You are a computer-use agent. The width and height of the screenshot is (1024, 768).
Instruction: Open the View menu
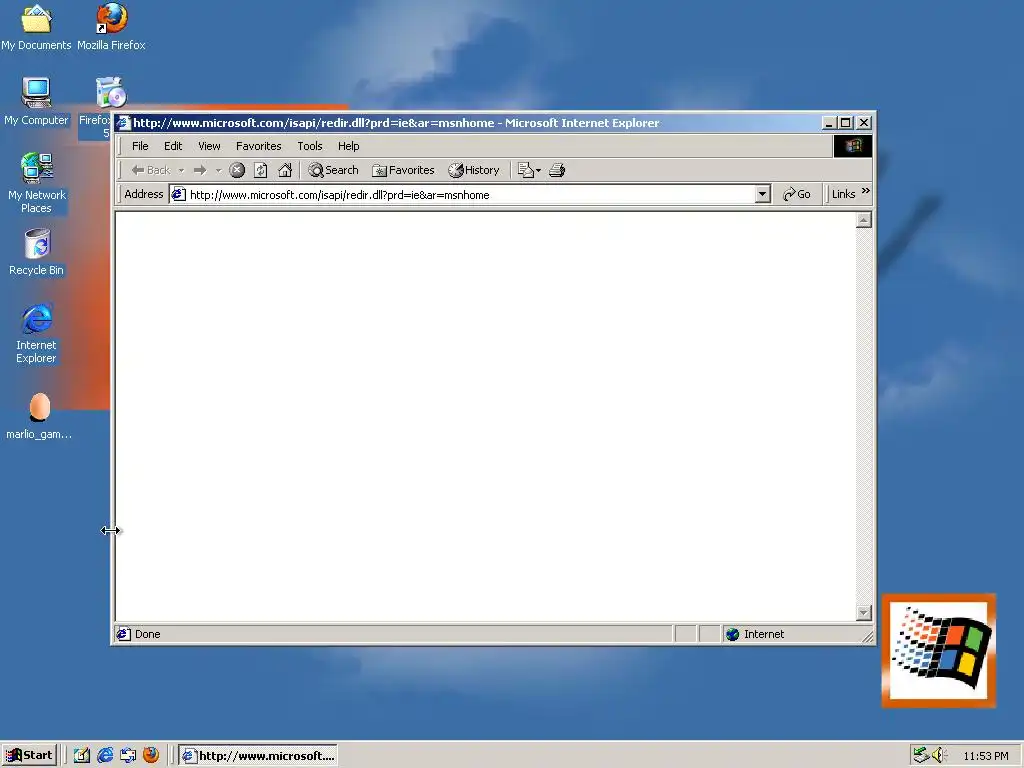[x=209, y=146]
